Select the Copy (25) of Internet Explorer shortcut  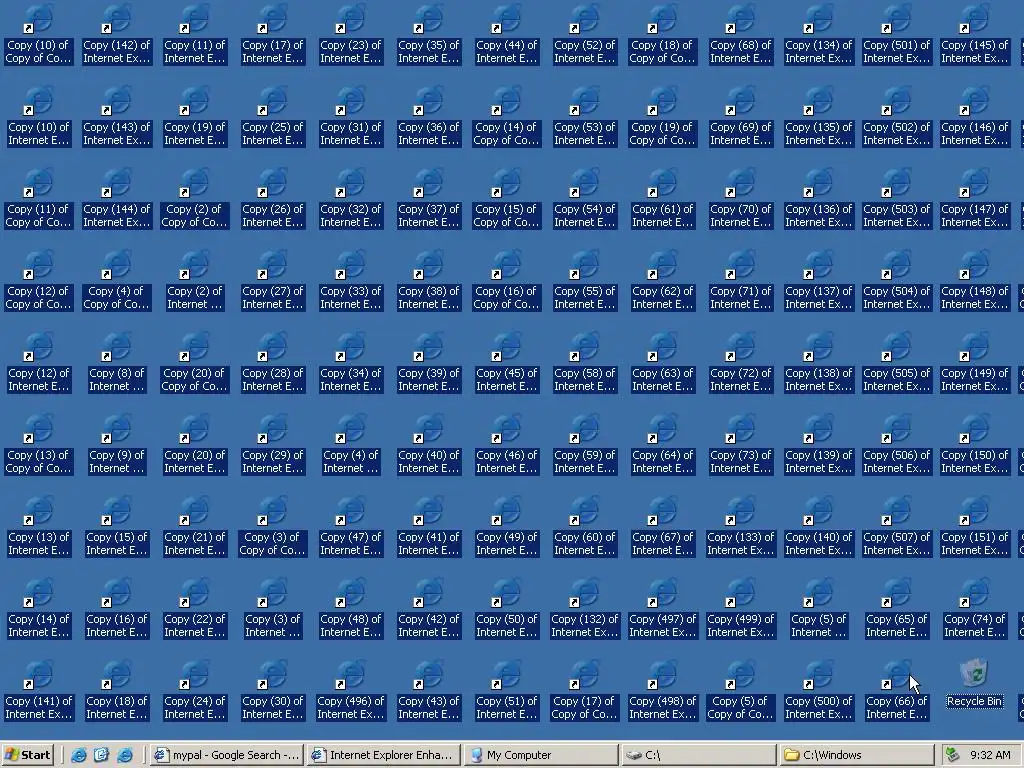click(x=272, y=116)
